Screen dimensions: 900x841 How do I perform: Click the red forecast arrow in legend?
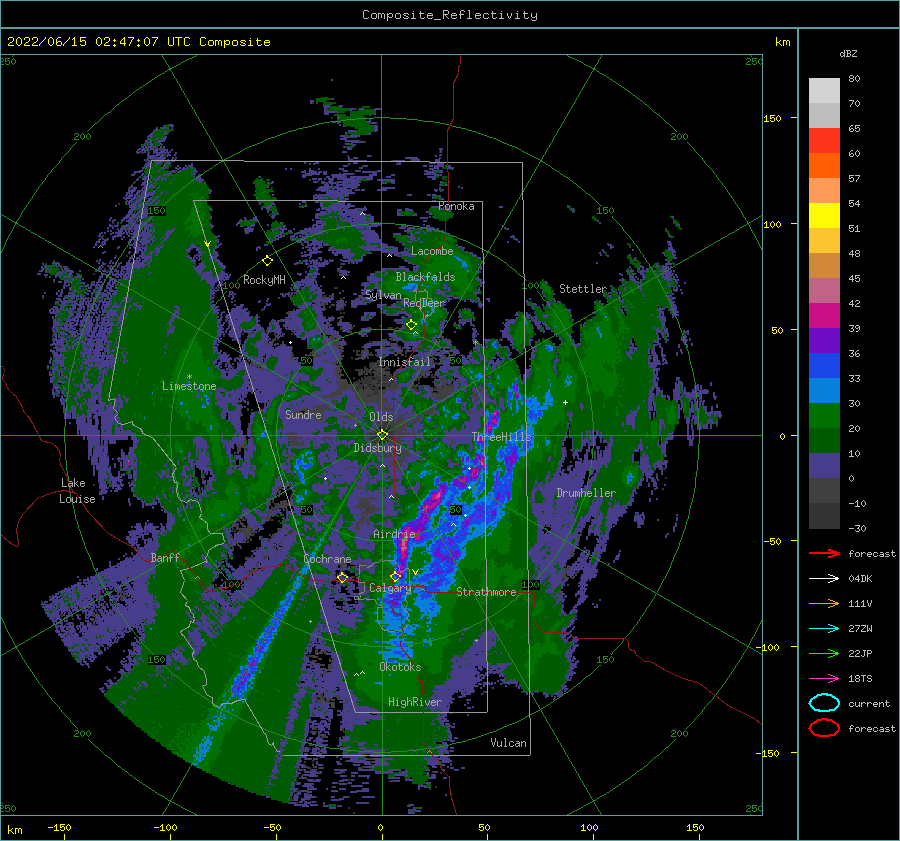click(x=824, y=553)
